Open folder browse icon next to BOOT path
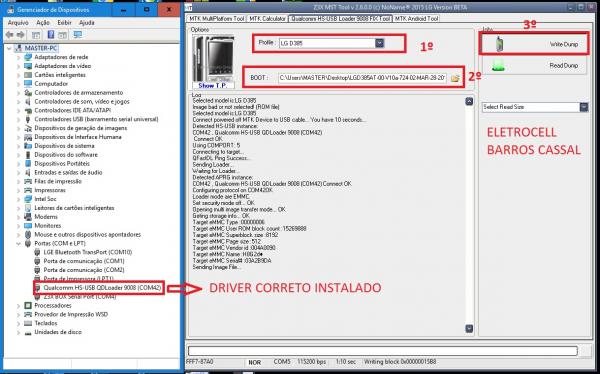This screenshot has width=600, height=374. [455, 78]
